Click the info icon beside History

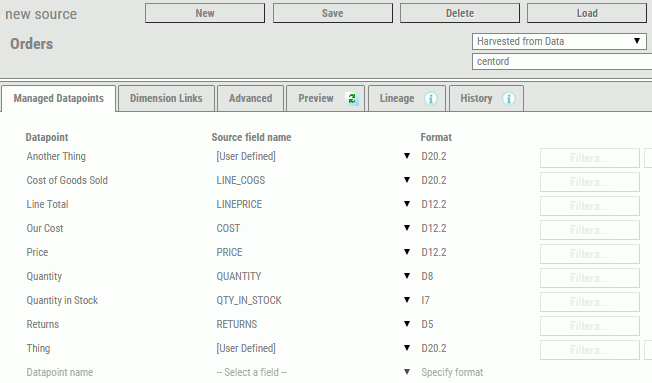509,99
